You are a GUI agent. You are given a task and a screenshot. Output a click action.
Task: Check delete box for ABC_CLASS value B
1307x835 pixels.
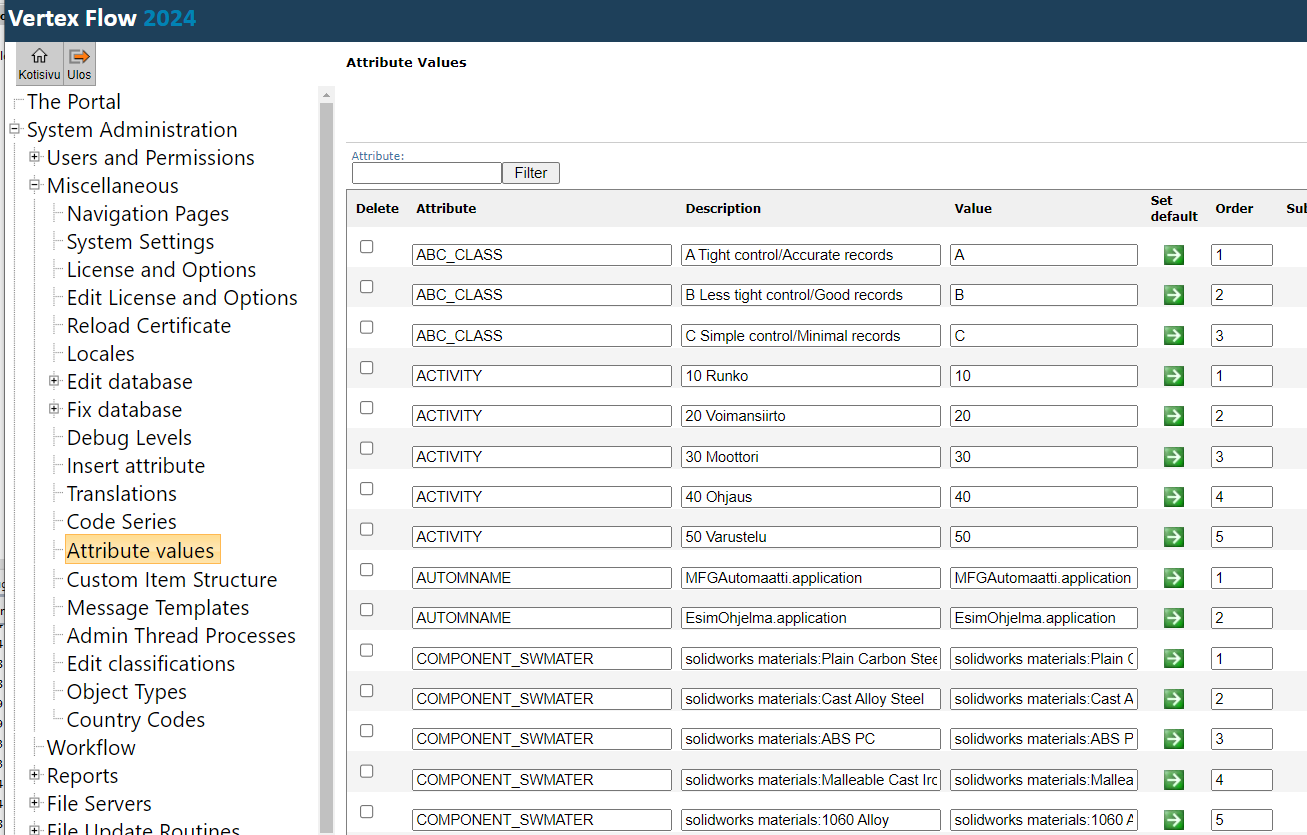[x=366, y=287]
